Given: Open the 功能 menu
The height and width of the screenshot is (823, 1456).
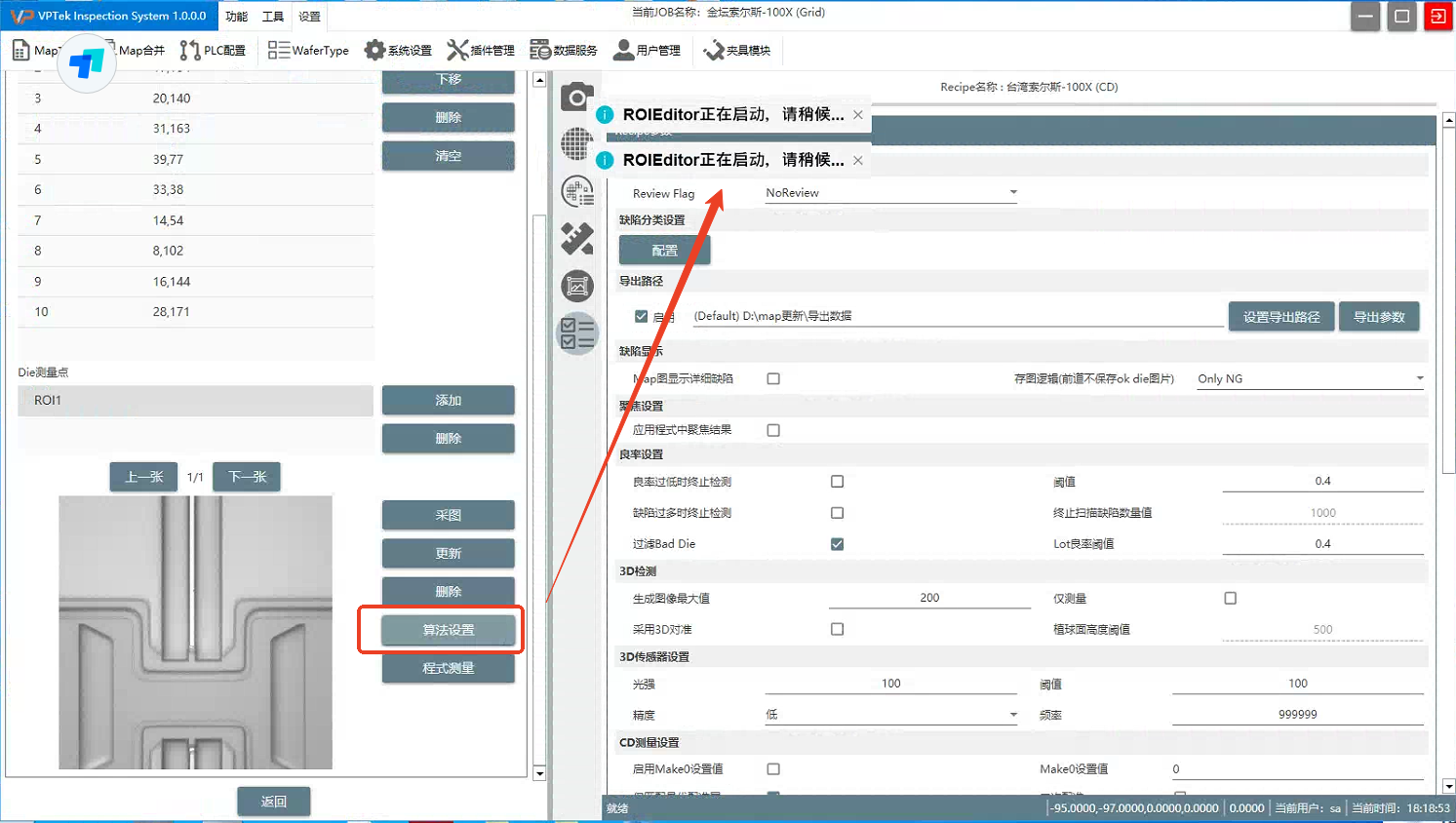Looking at the screenshot, I should 236,17.
